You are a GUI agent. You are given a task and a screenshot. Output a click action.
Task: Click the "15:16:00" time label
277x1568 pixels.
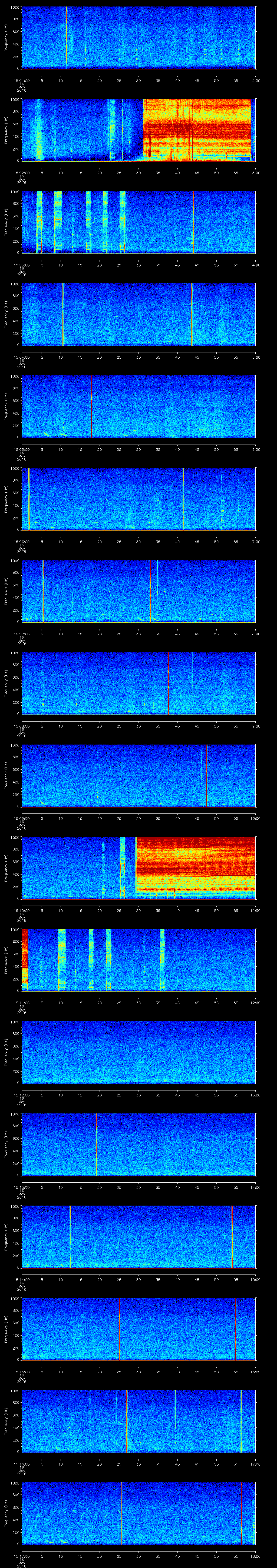point(21,1464)
